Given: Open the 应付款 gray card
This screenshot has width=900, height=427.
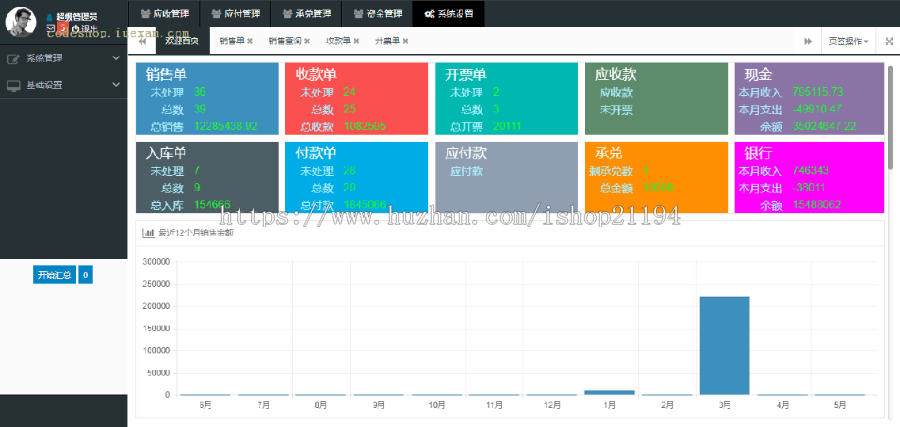Looking at the screenshot, I should click(x=506, y=177).
